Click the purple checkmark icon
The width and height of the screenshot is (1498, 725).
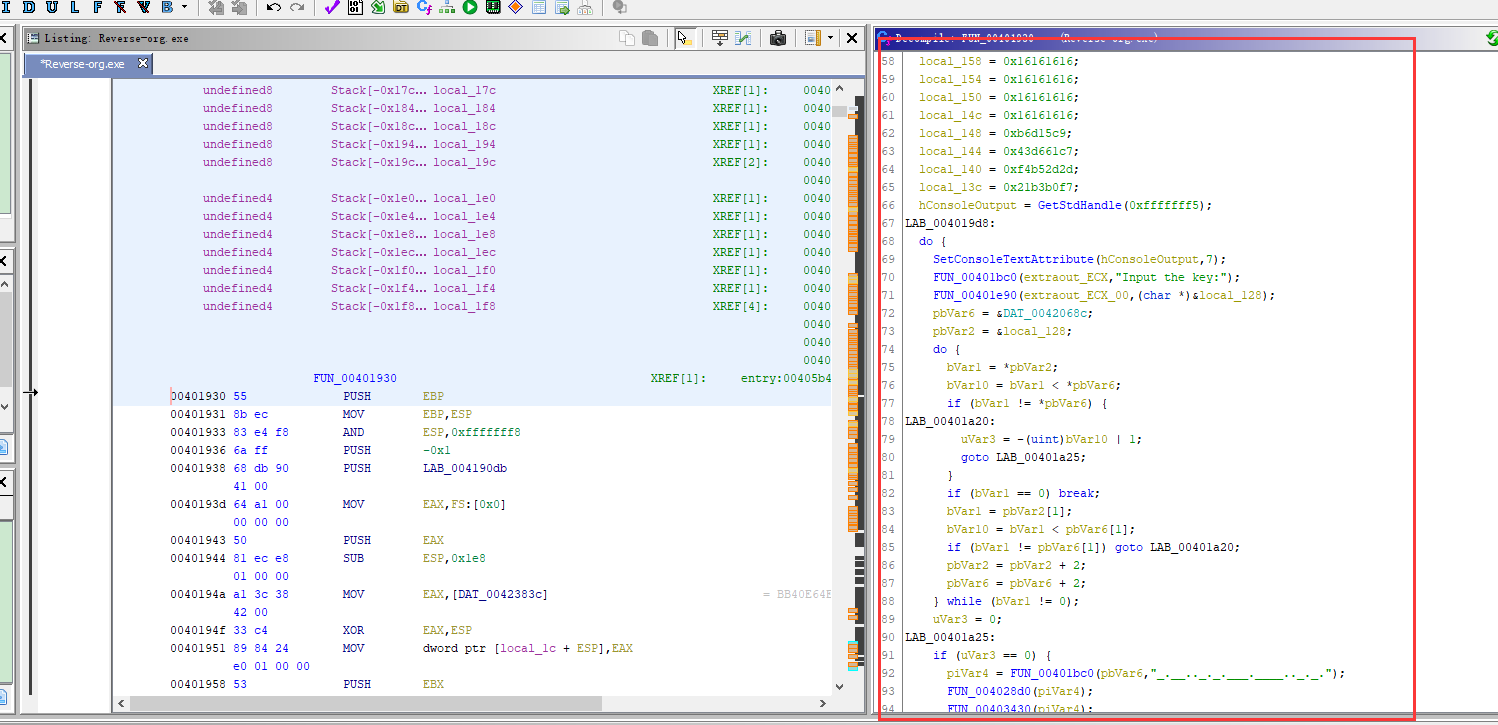(x=332, y=8)
